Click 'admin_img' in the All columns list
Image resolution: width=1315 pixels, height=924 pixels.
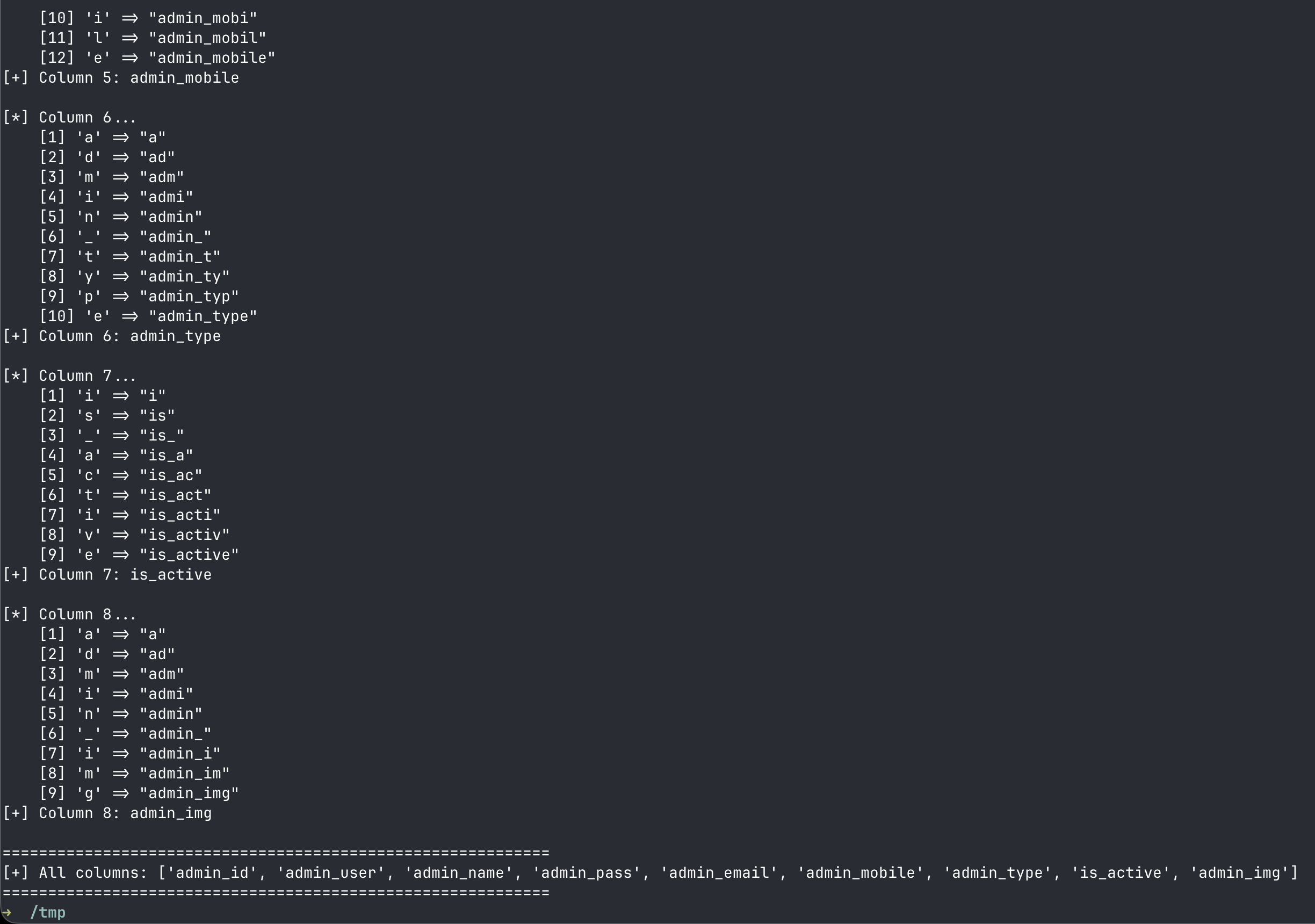(1239, 873)
